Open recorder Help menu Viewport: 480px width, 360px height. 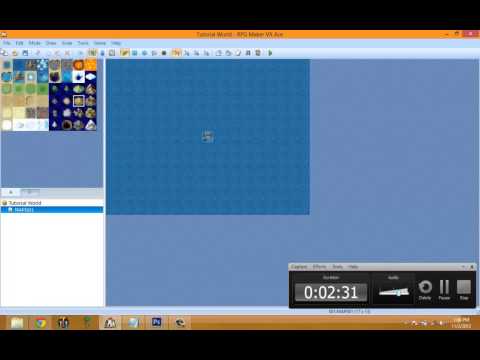[x=353, y=267]
